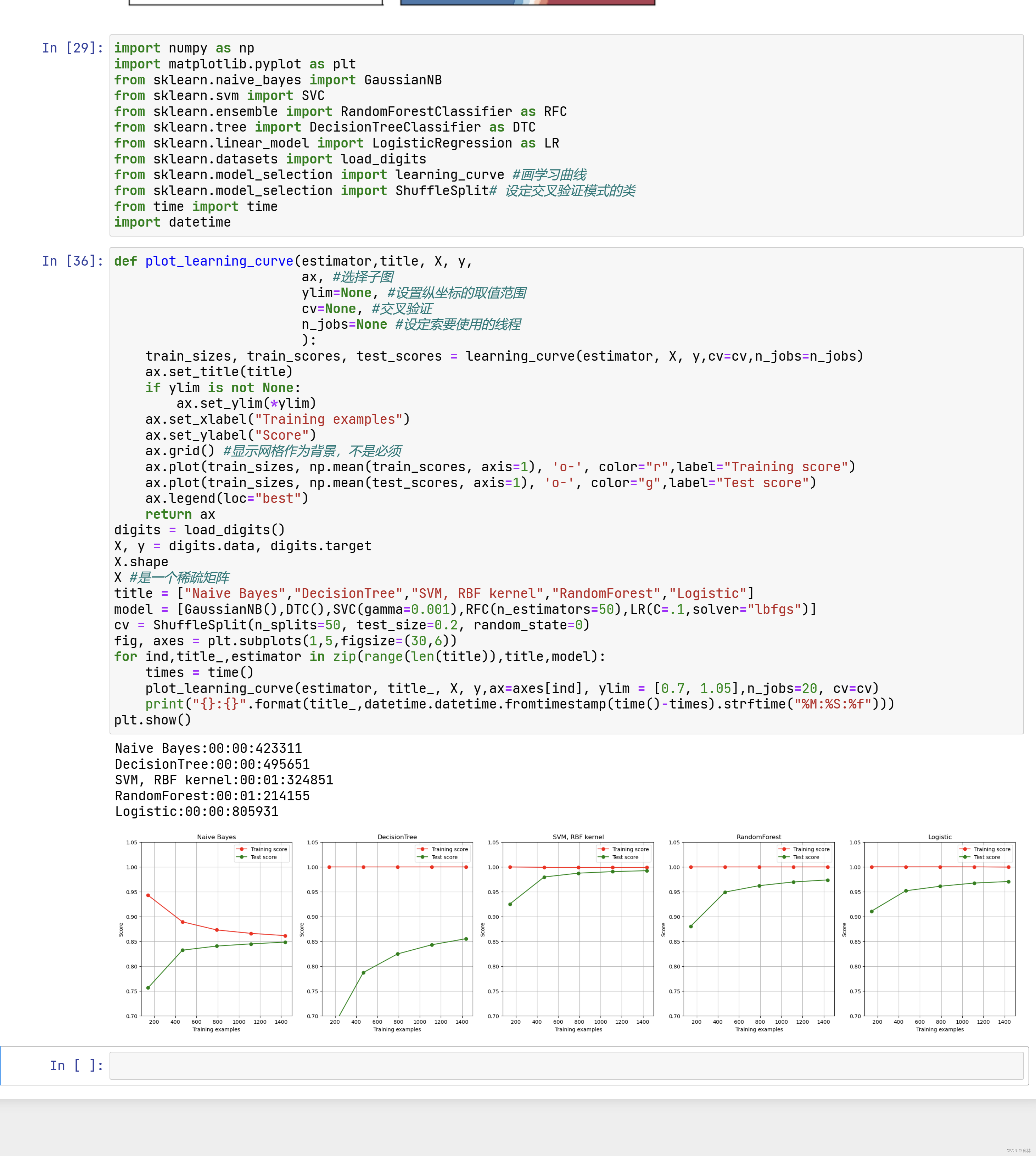
Task: Click the 'n_jobs=None' parameter line
Action: click(411, 324)
